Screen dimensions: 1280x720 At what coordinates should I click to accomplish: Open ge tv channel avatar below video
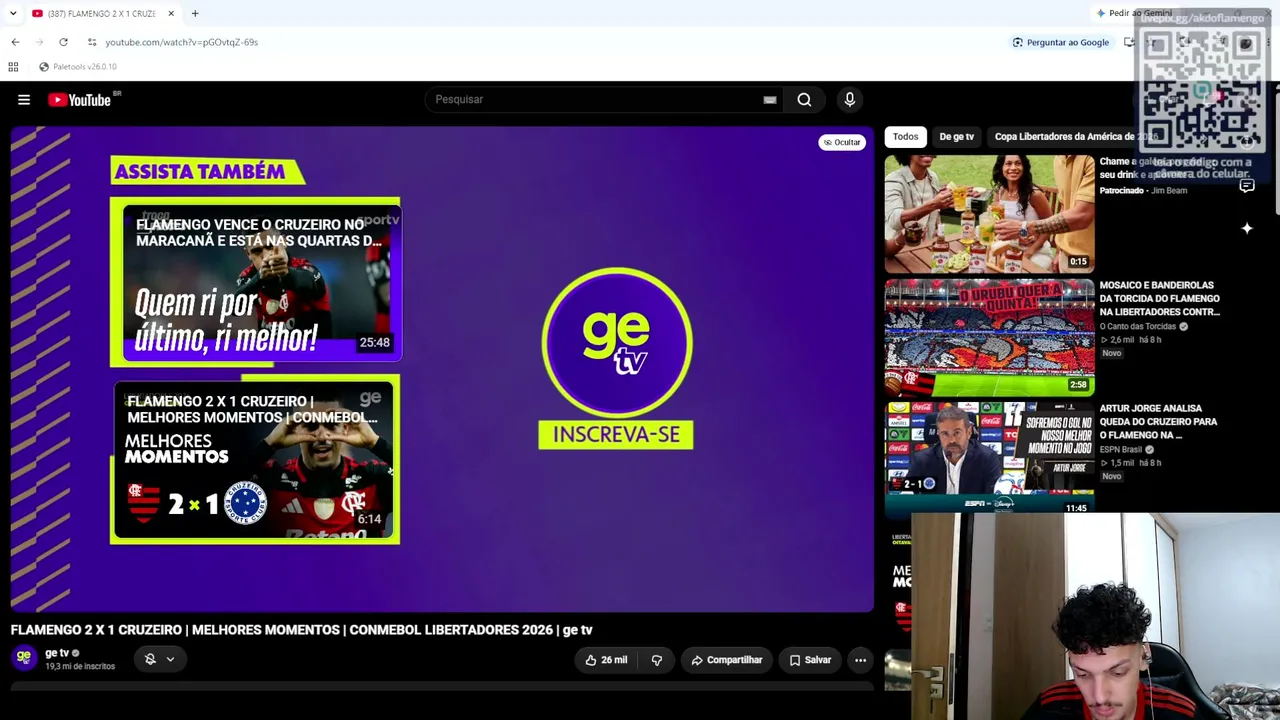[x=24, y=658]
